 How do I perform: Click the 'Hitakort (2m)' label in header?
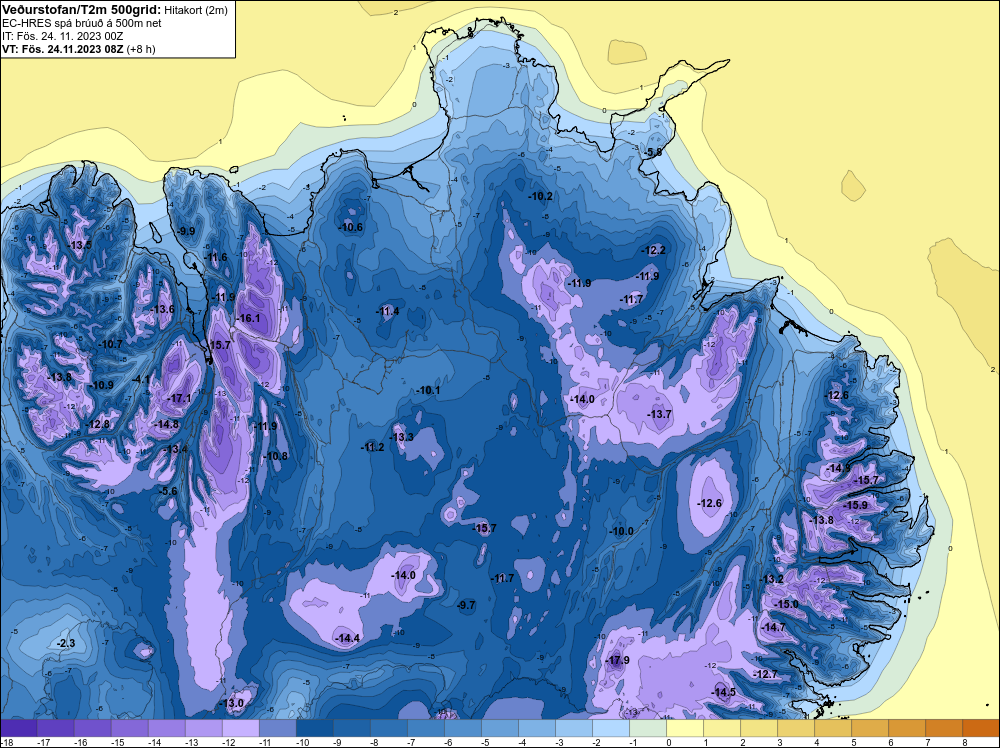point(195,10)
